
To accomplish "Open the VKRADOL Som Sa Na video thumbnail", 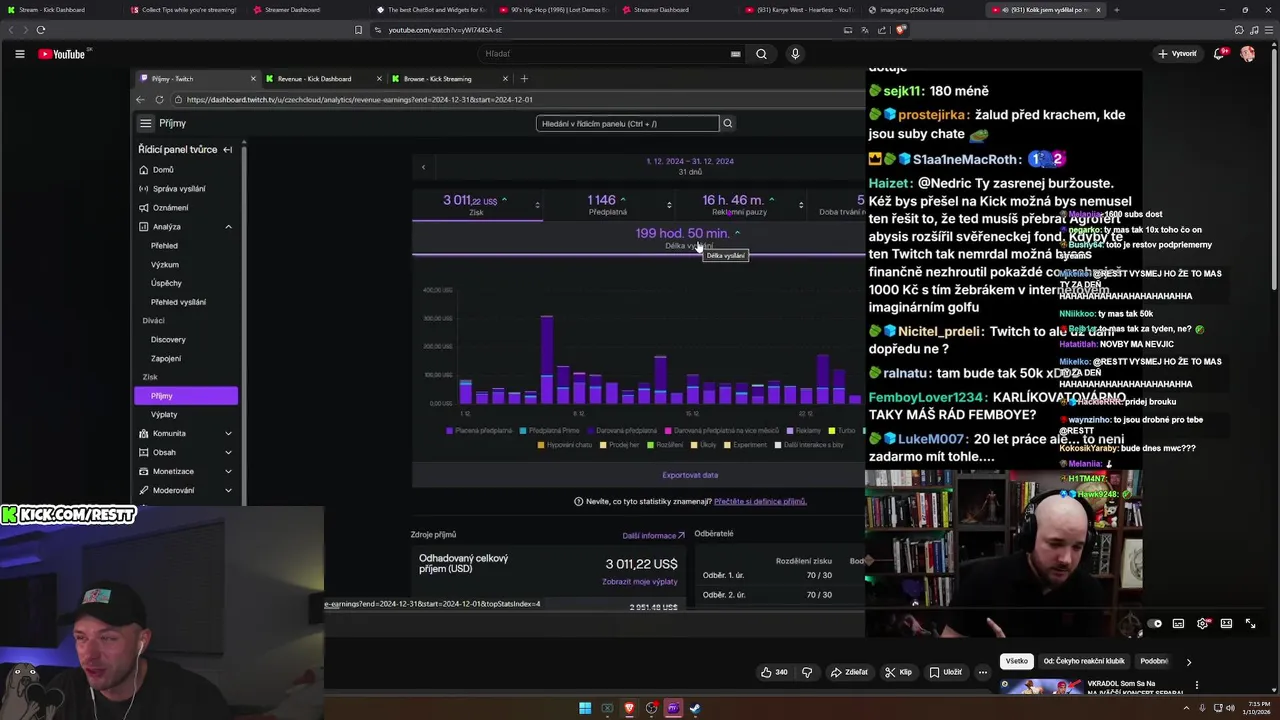I will coord(1041,686).
